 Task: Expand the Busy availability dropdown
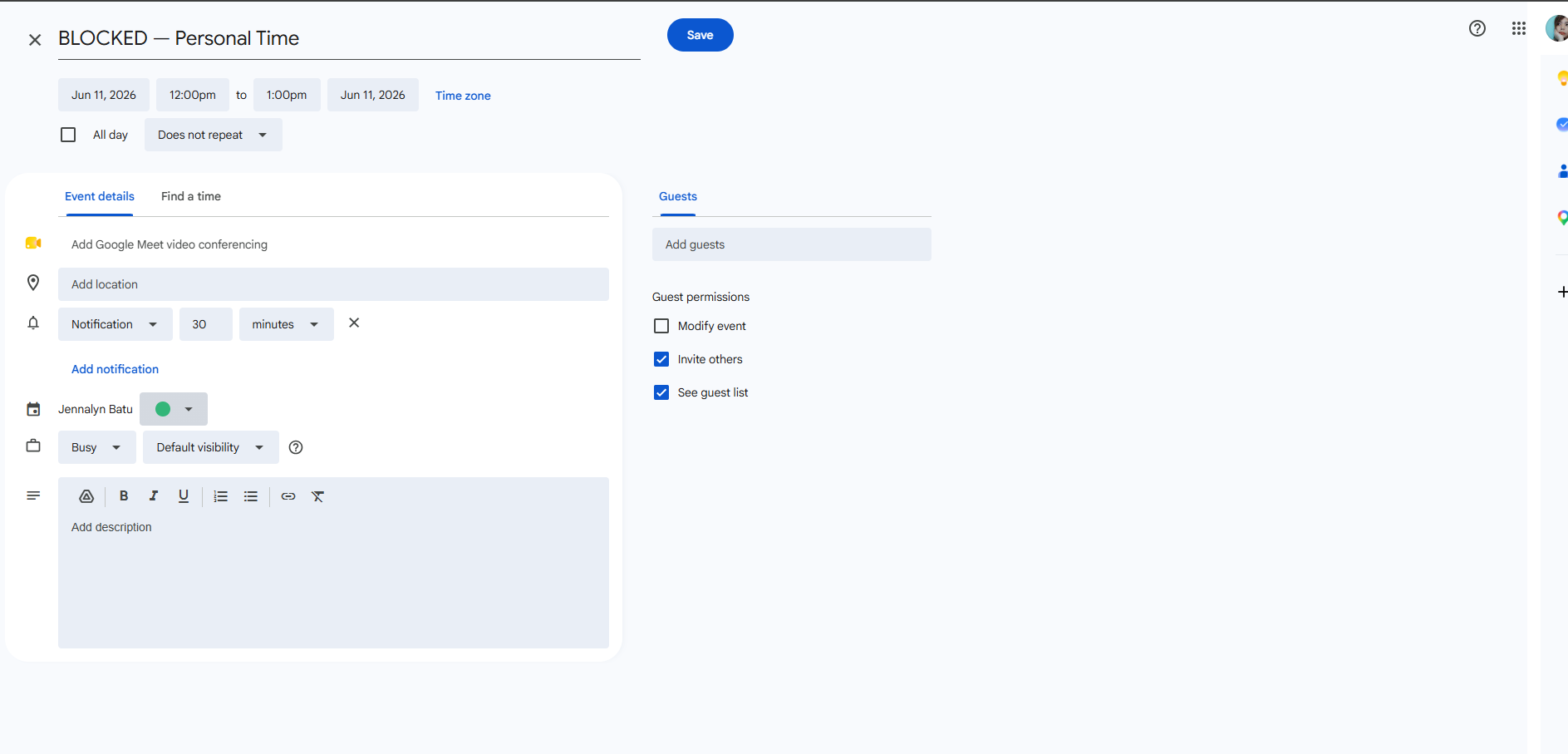[x=96, y=447]
